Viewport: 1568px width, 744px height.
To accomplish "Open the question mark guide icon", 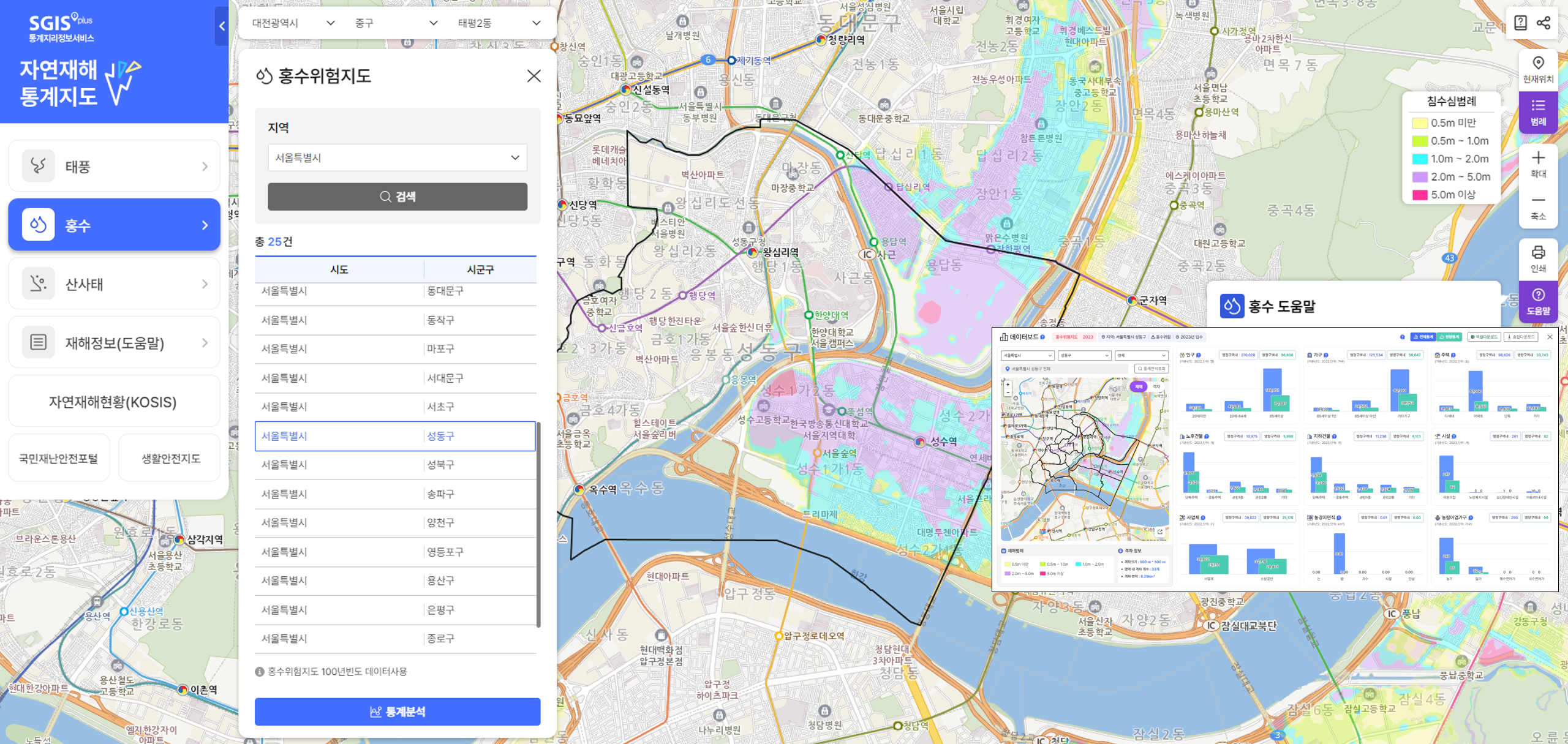I will click(1520, 23).
